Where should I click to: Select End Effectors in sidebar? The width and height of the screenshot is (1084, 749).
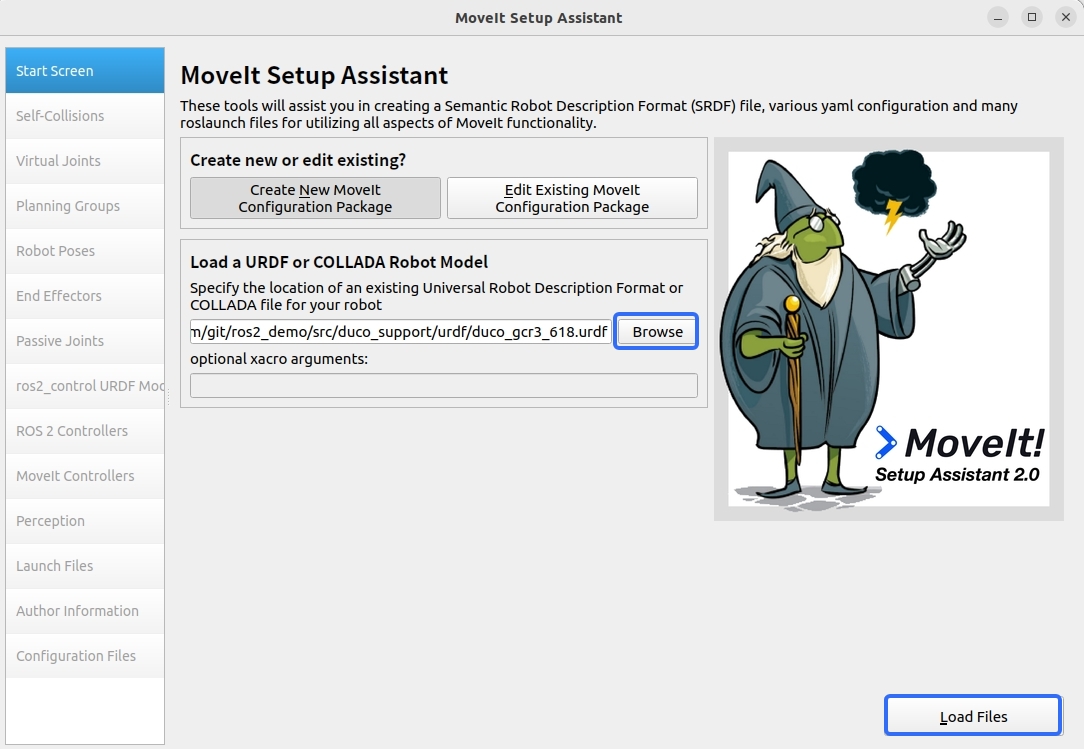pyautogui.click(x=85, y=295)
